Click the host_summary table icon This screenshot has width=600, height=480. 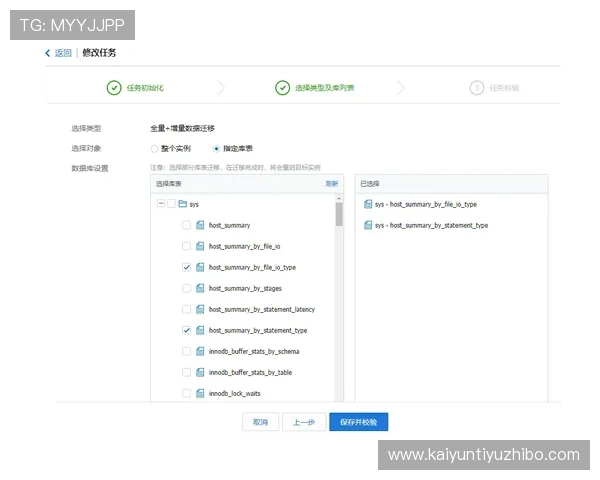200,226
